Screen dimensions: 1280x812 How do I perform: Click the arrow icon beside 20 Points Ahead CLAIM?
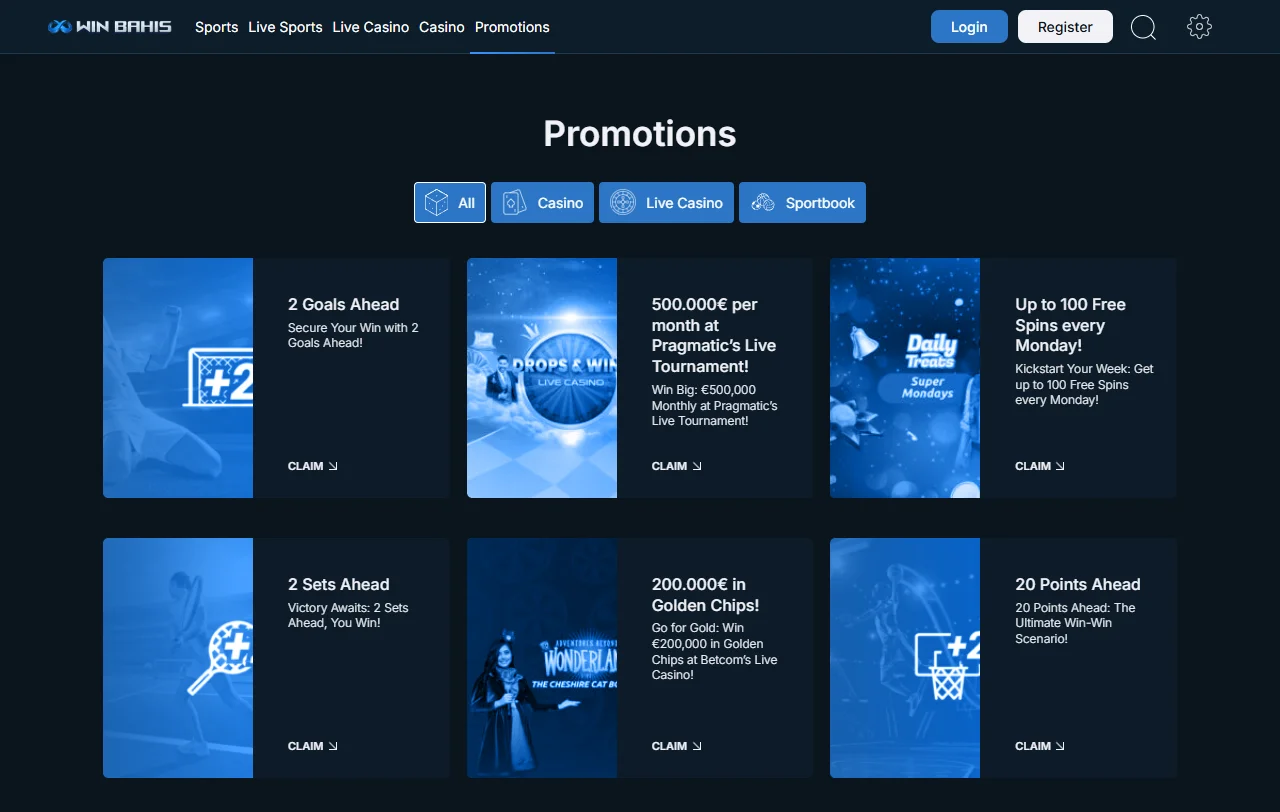(1060, 746)
